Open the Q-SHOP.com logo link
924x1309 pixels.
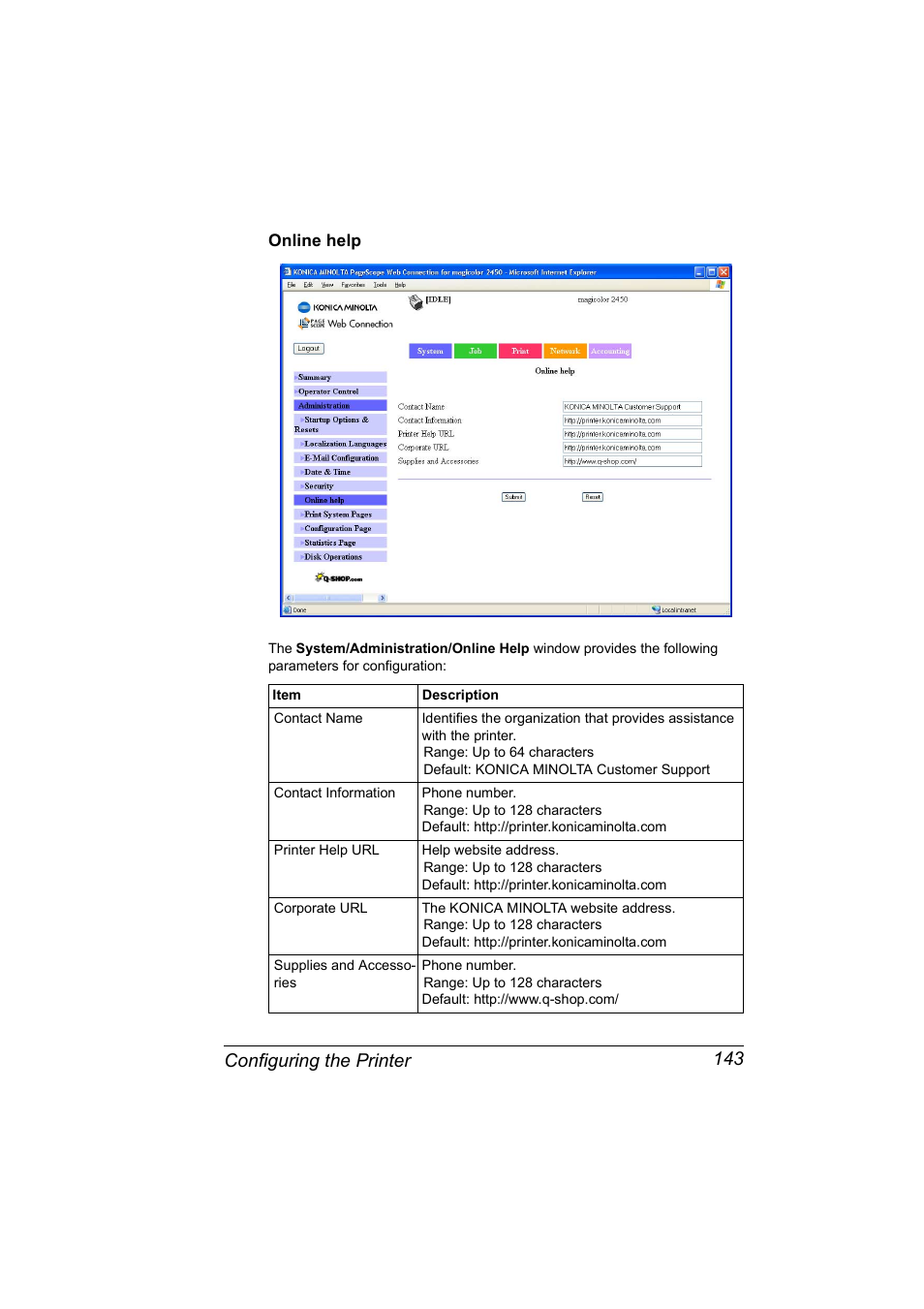pyautogui.click(x=339, y=578)
